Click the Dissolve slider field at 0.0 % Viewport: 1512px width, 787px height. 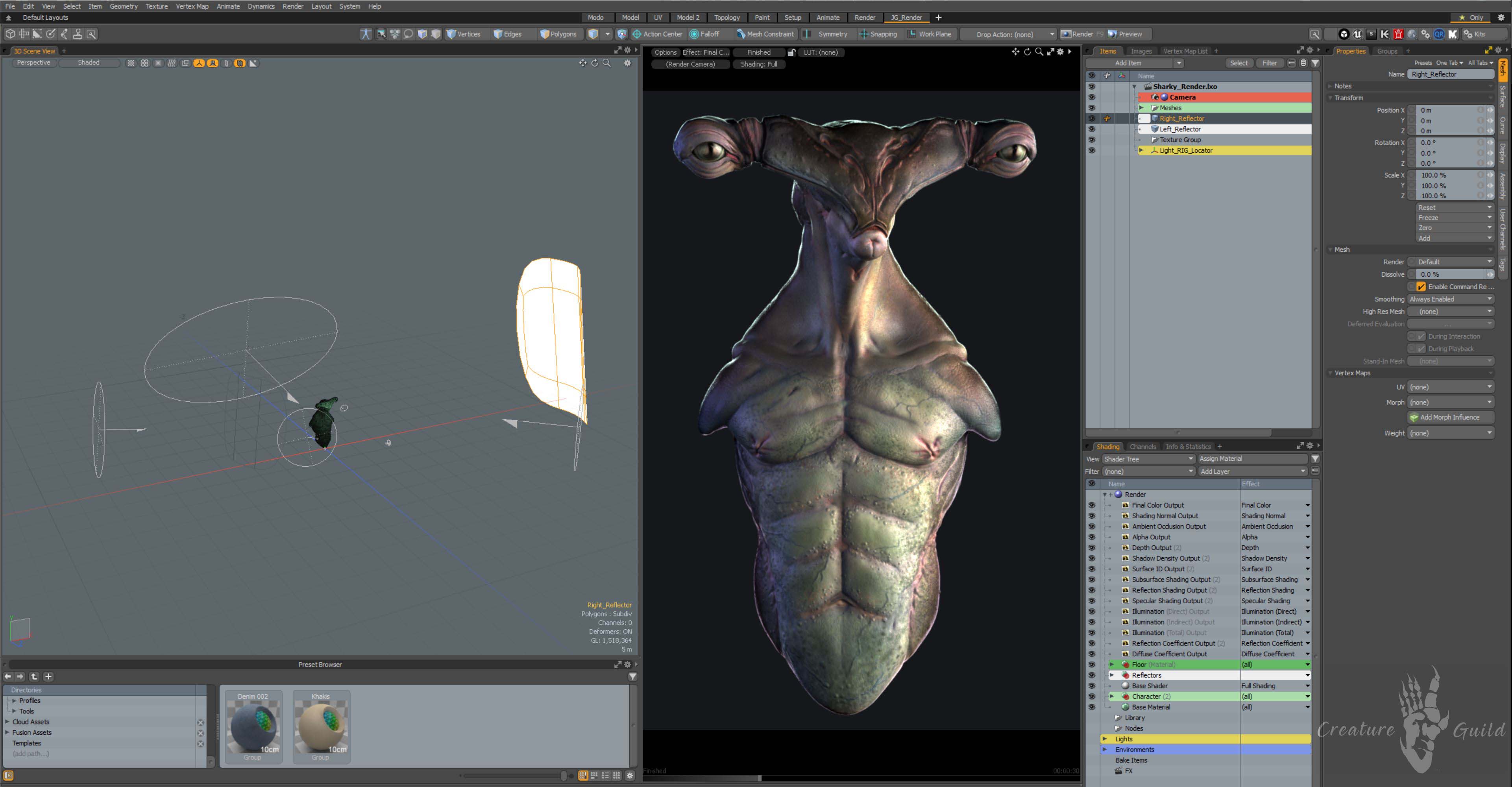click(1450, 274)
